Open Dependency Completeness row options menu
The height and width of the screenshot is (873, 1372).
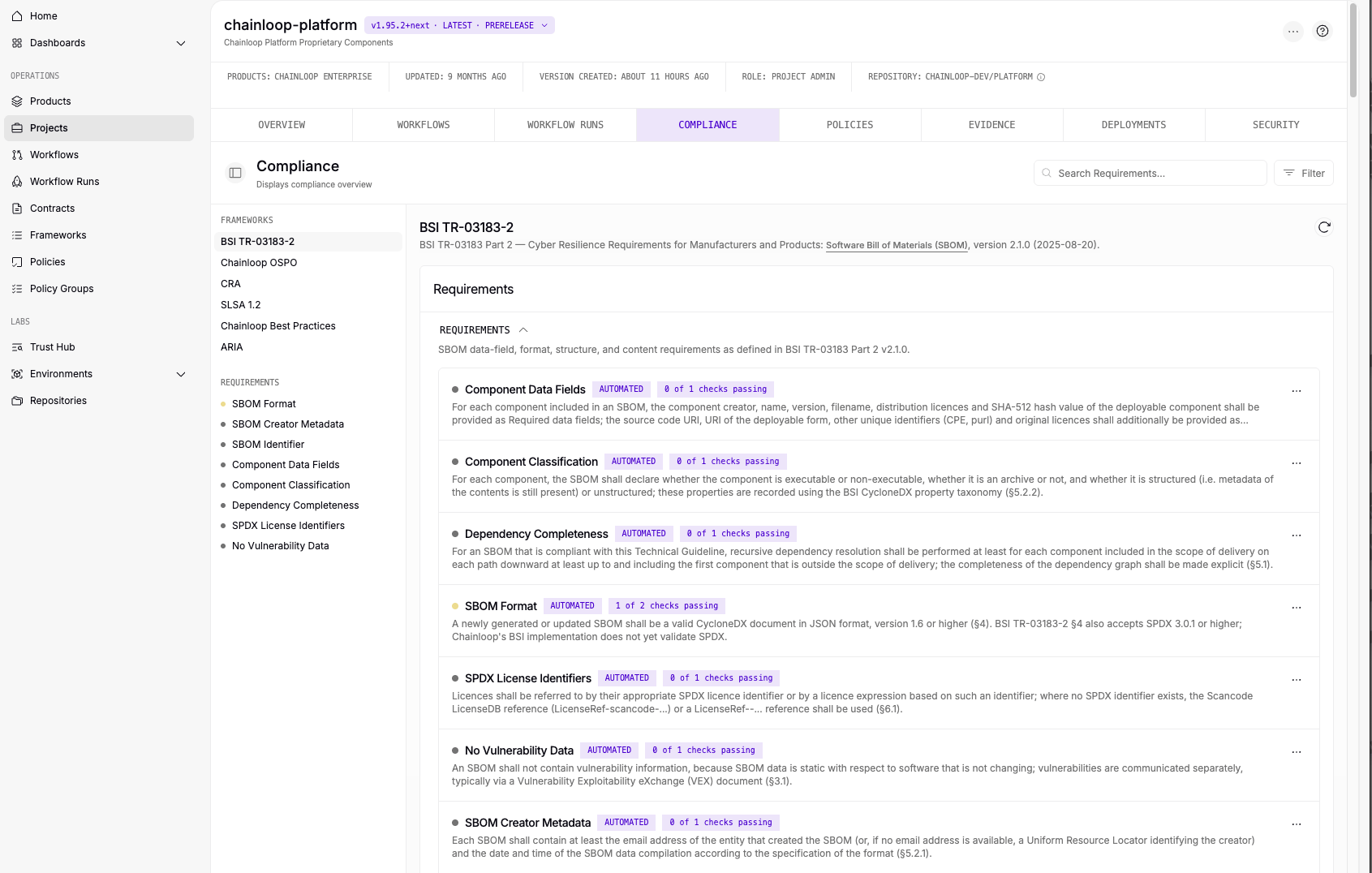(x=1297, y=535)
